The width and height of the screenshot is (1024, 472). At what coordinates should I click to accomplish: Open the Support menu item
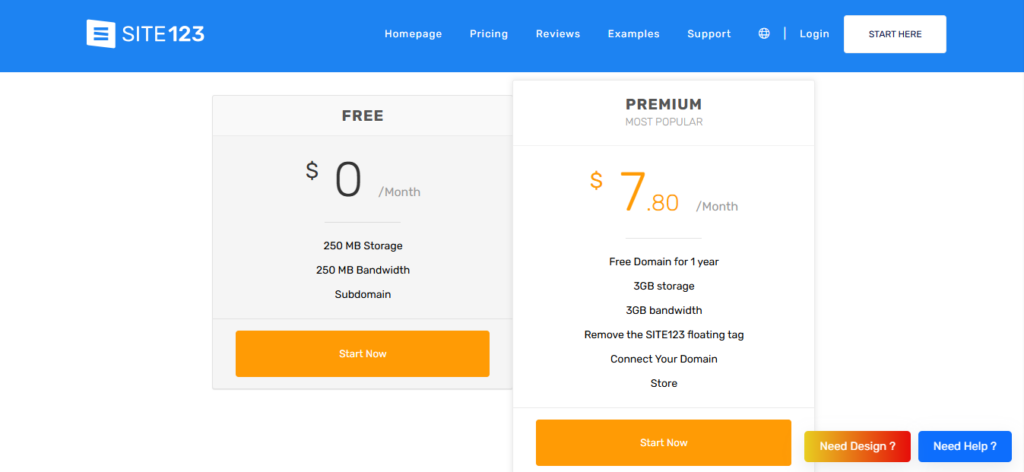pyautogui.click(x=709, y=34)
